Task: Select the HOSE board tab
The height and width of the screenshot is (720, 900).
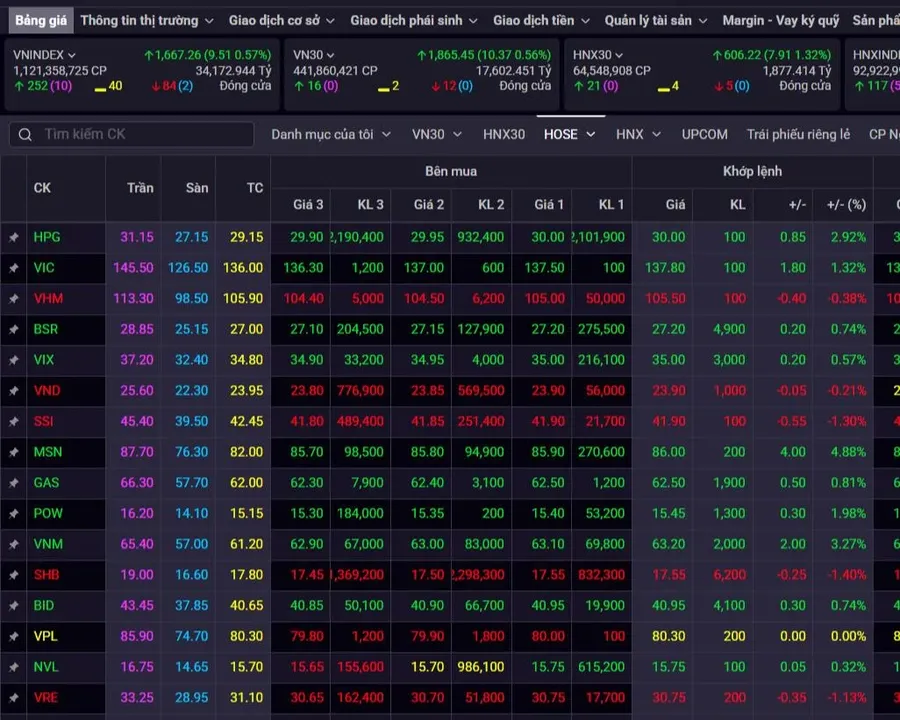Action: click(x=569, y=134)
